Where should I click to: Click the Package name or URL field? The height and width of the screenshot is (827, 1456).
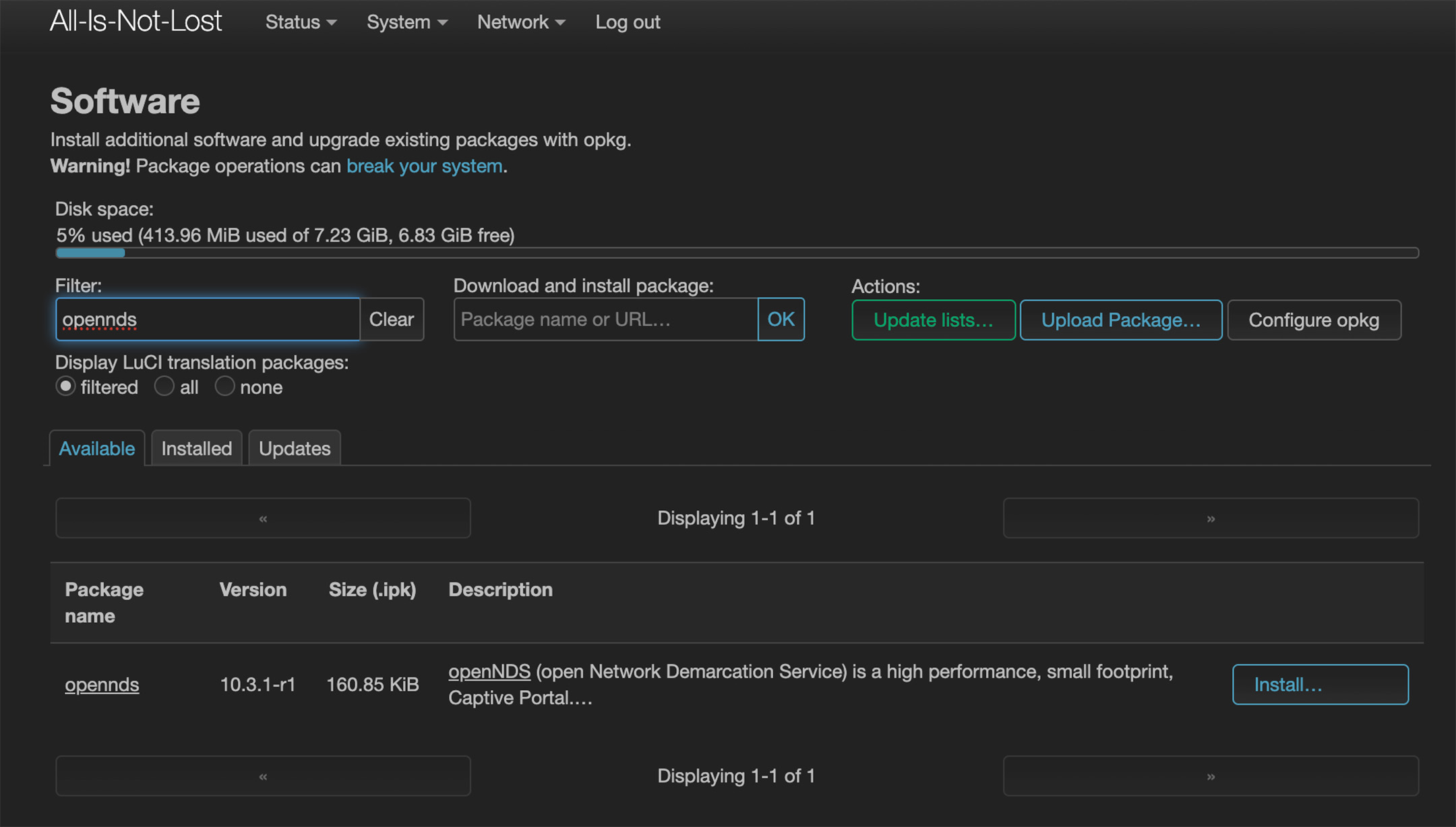pos(605,319)
